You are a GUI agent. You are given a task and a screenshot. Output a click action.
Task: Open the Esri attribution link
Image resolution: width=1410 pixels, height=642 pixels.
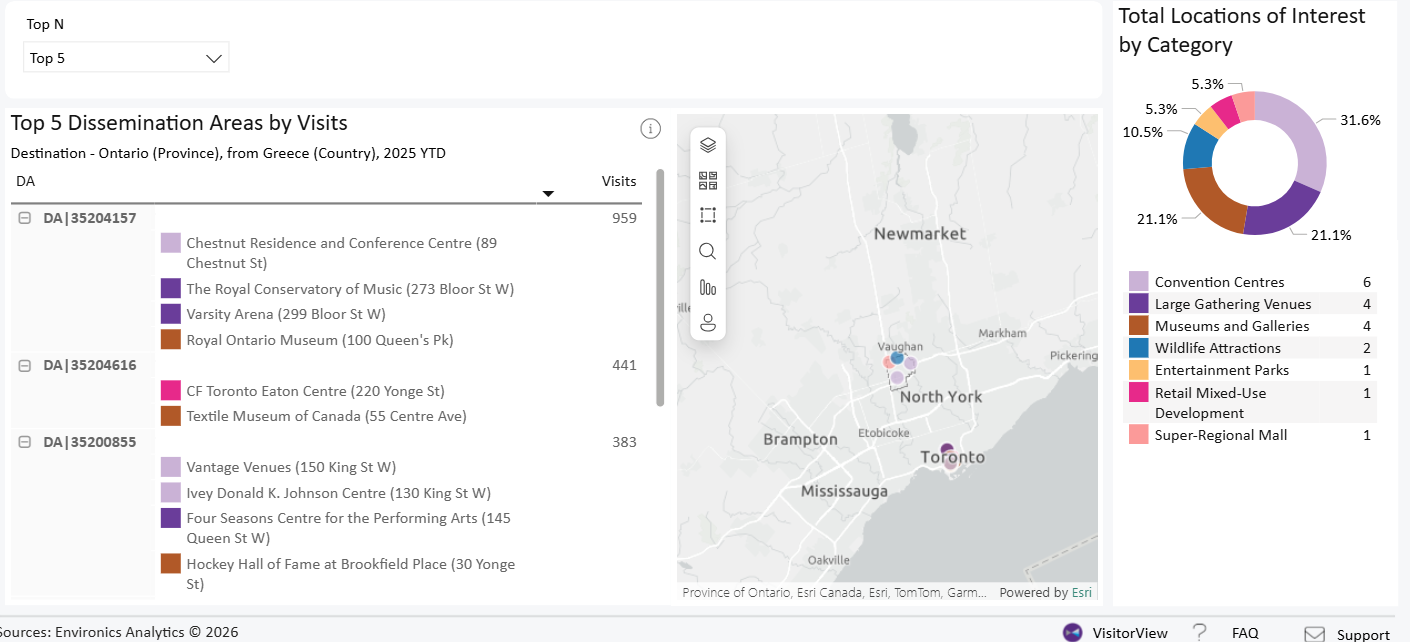click(x=1081, y=592)
